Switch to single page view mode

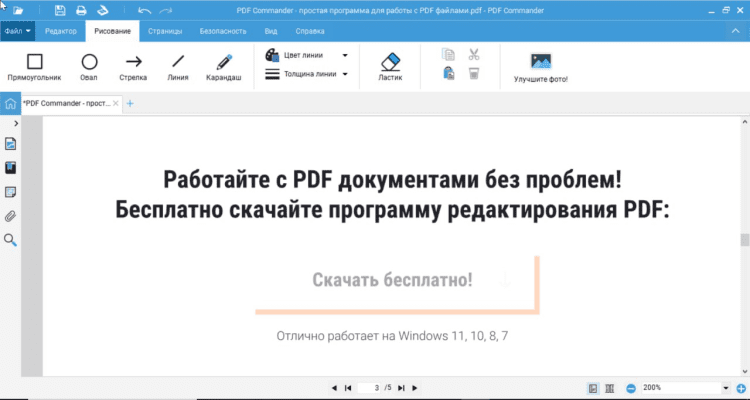click(x=593, y=388)
